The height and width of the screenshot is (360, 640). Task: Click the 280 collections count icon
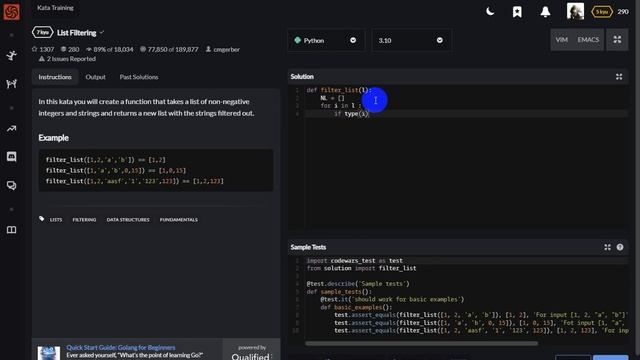click(70, 49)
